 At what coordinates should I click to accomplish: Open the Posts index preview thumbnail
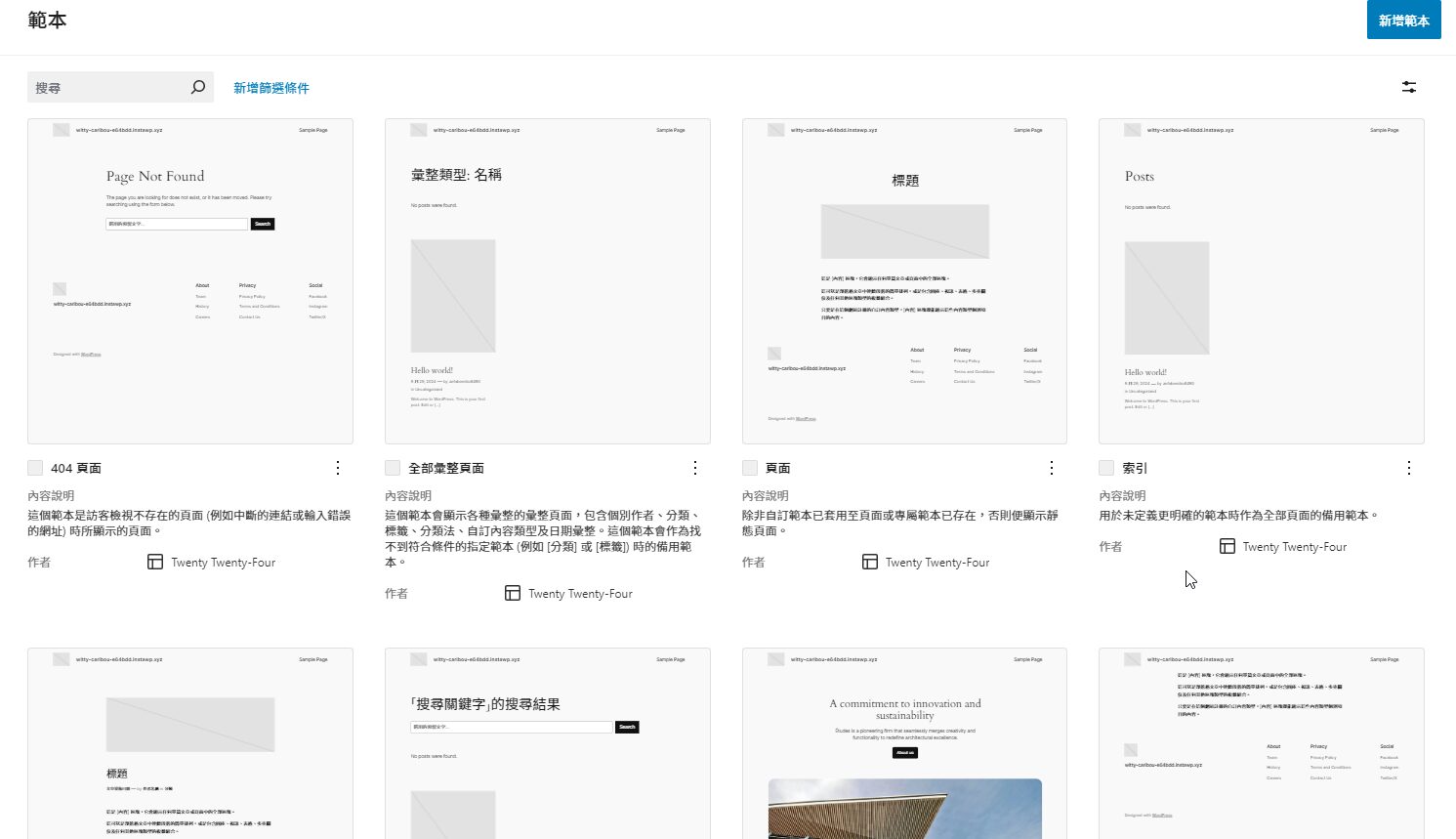click(x=1262, y=281)
